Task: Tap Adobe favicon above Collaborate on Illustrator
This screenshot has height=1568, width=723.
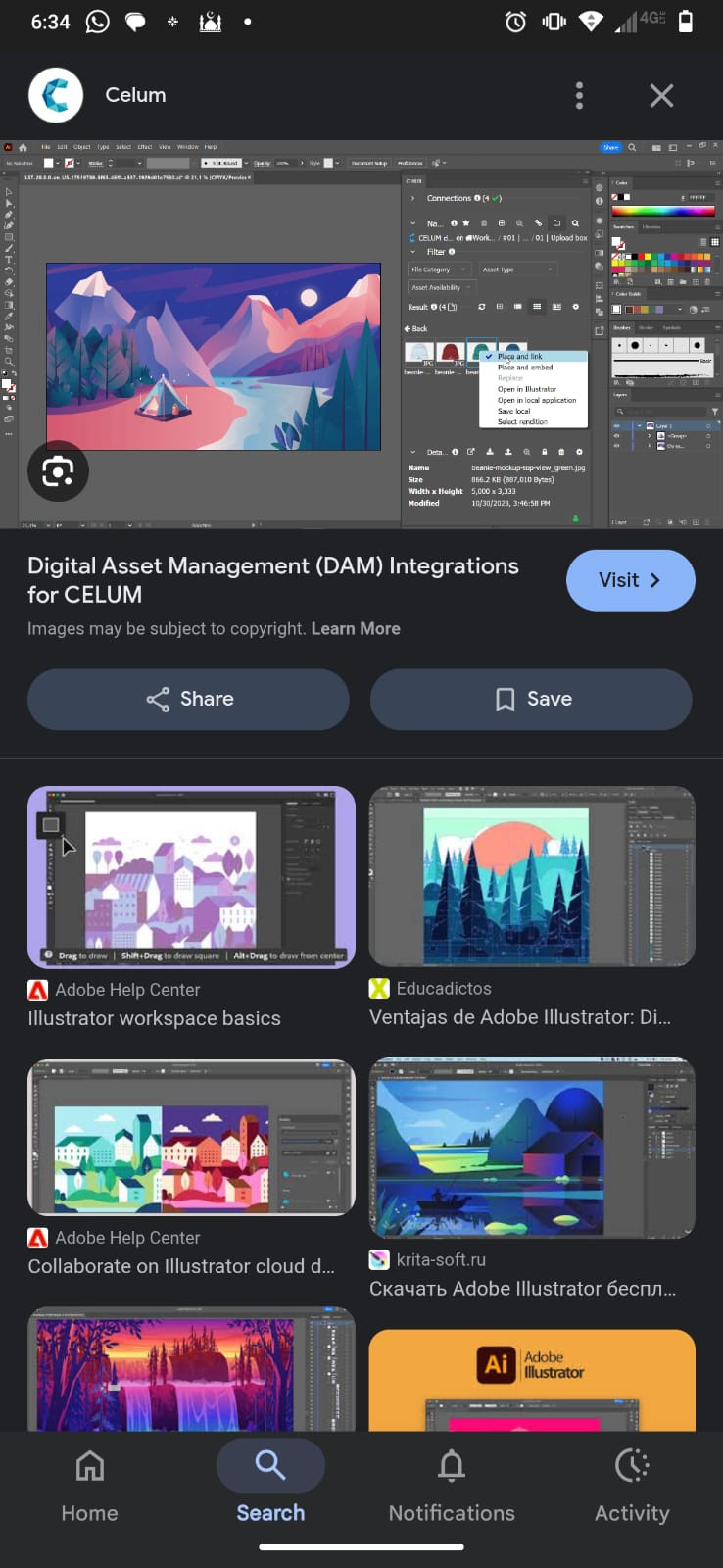Action: coord(37,1238)
